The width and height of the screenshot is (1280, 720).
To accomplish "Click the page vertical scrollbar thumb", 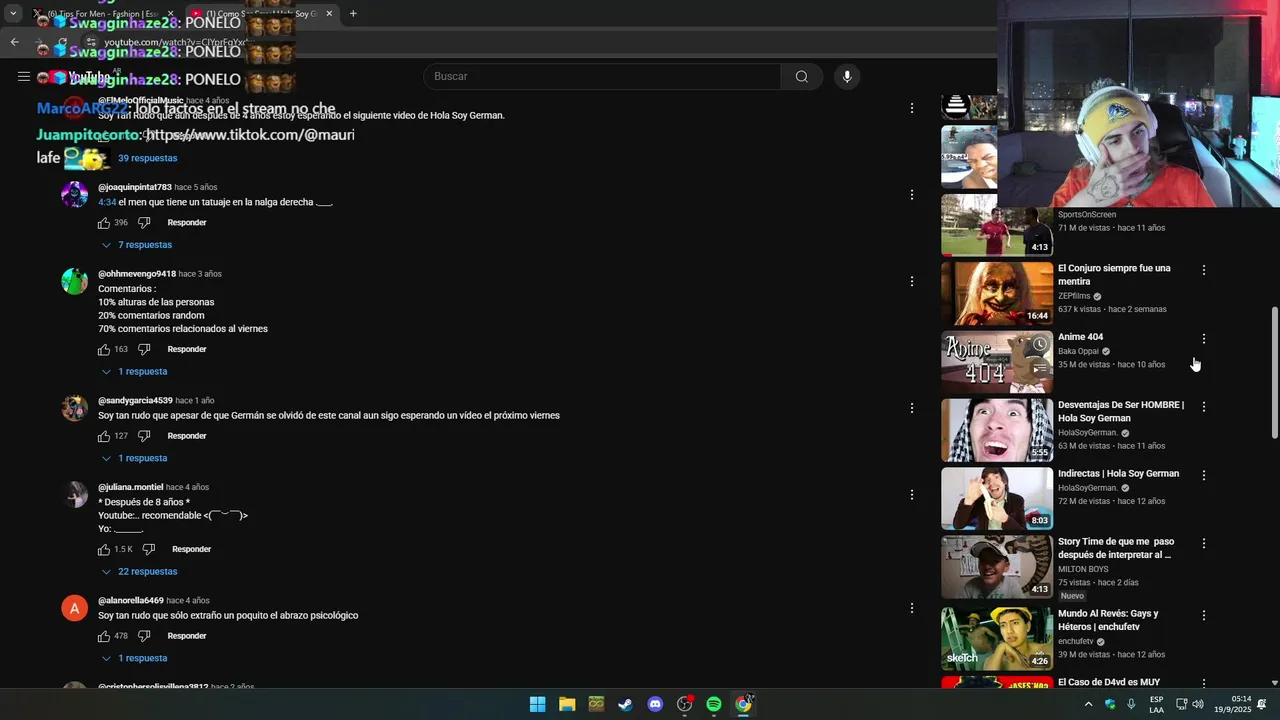I will 1274,372.
